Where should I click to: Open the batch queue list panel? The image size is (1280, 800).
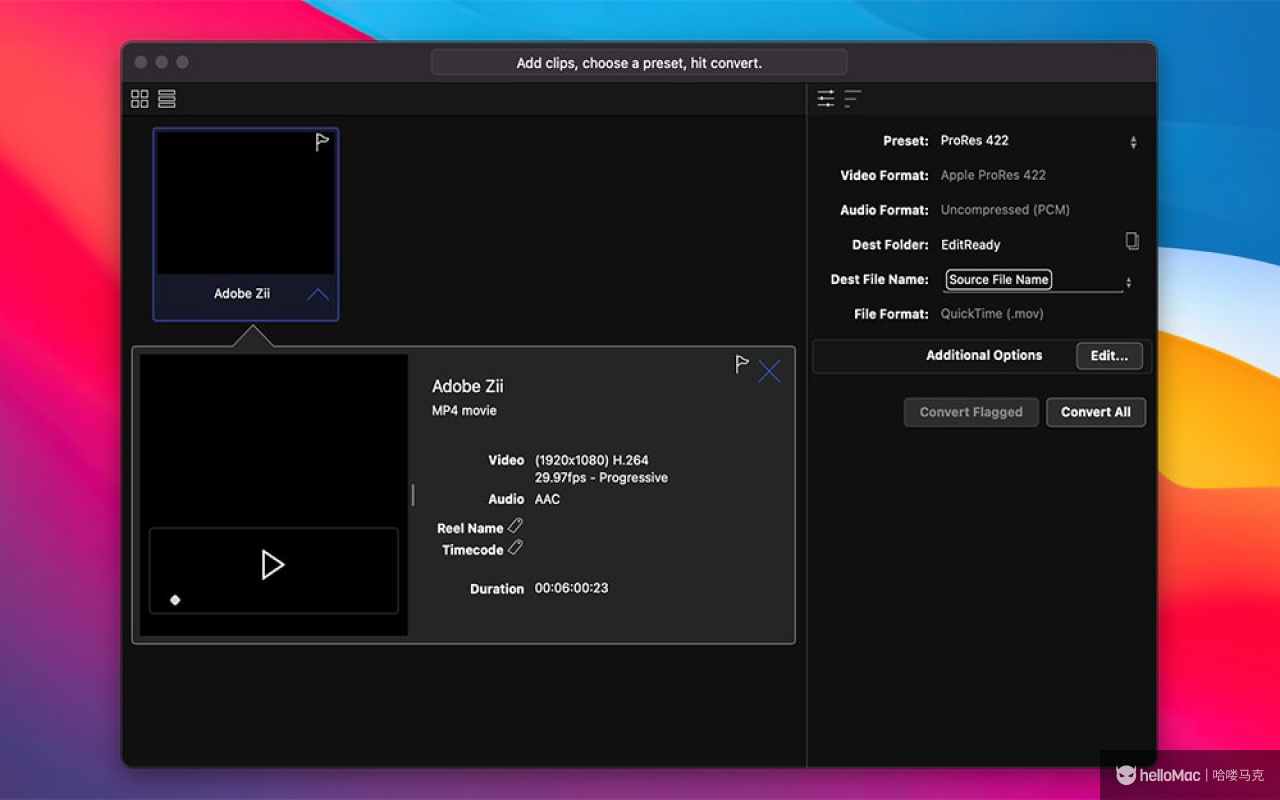852,98
